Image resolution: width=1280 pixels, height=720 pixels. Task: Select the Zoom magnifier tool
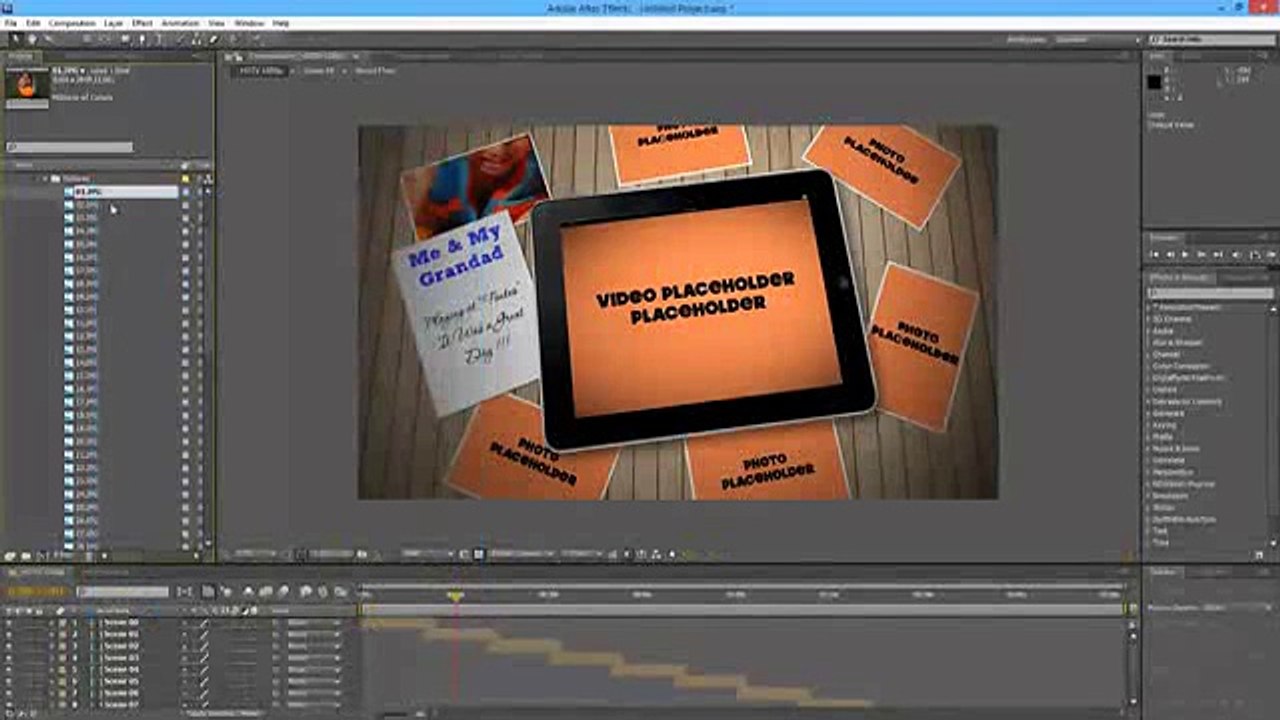click(x=47, y=40)
